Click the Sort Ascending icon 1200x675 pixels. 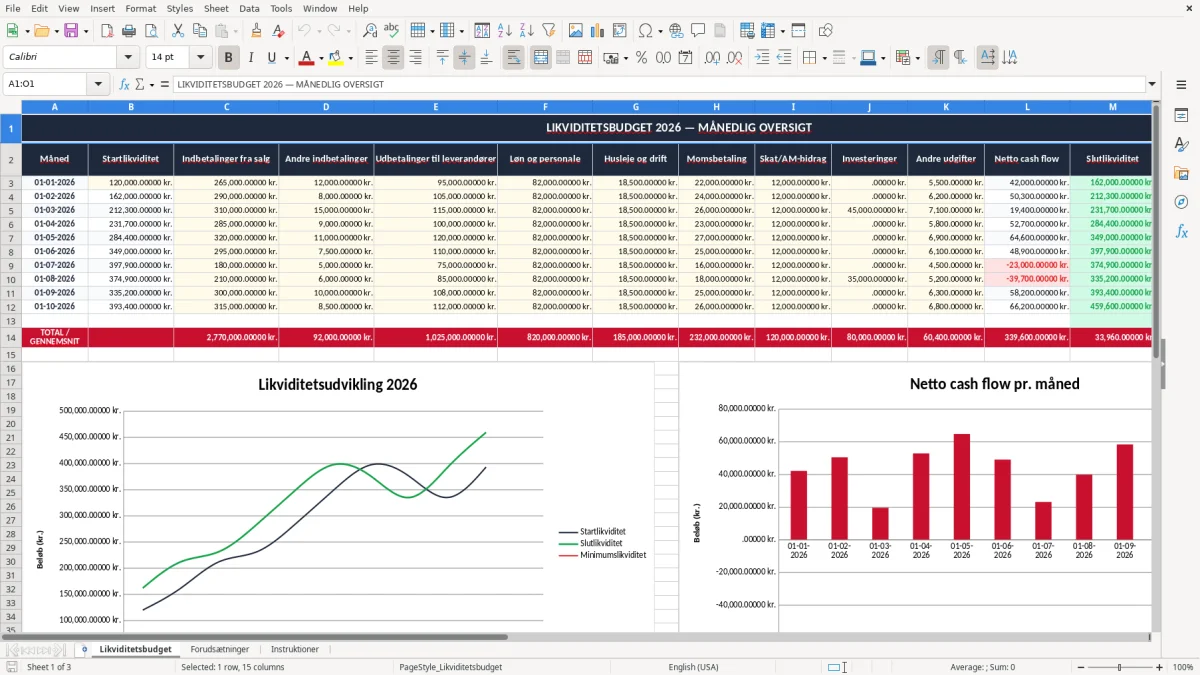(x=505, y=31)
